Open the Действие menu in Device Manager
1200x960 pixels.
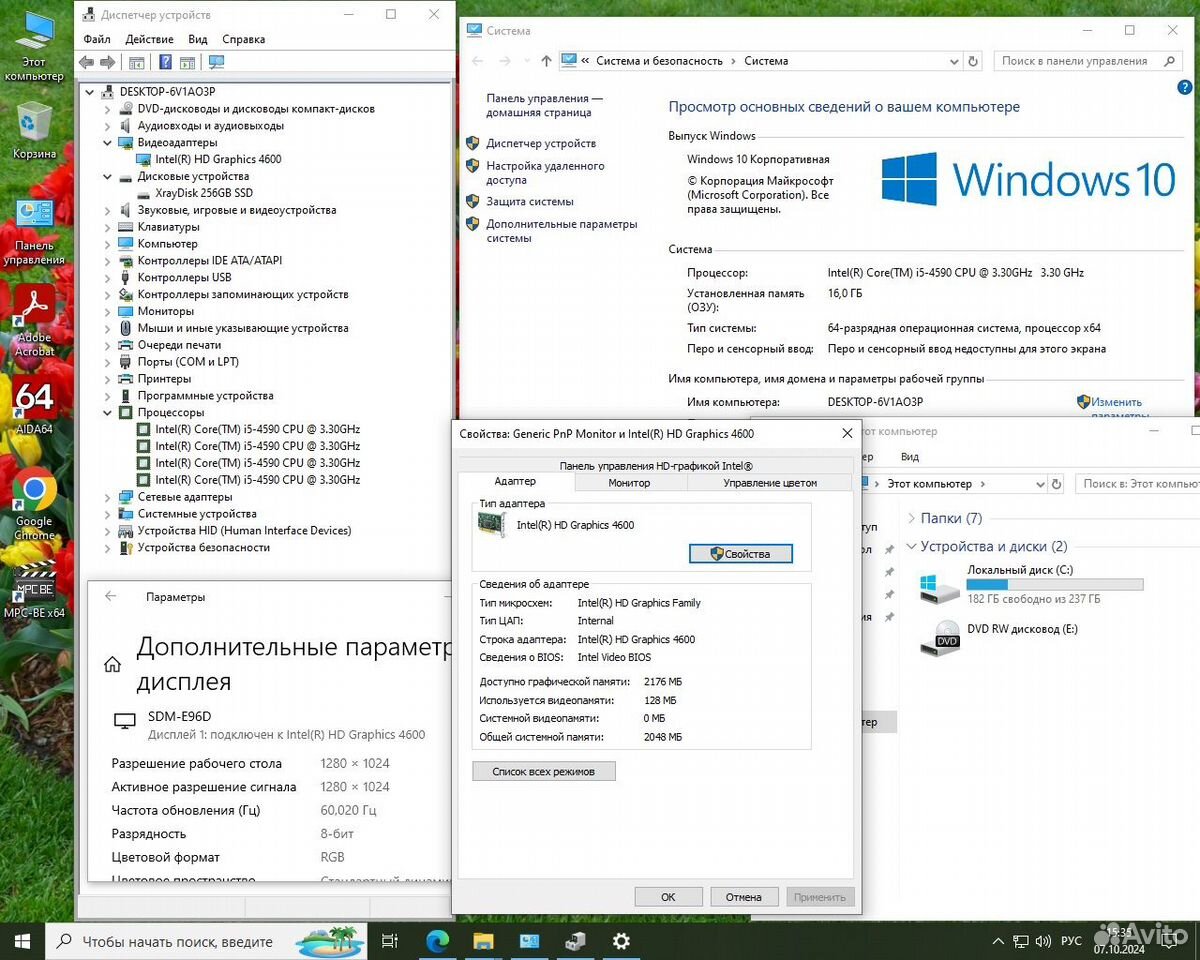[150, 39]
